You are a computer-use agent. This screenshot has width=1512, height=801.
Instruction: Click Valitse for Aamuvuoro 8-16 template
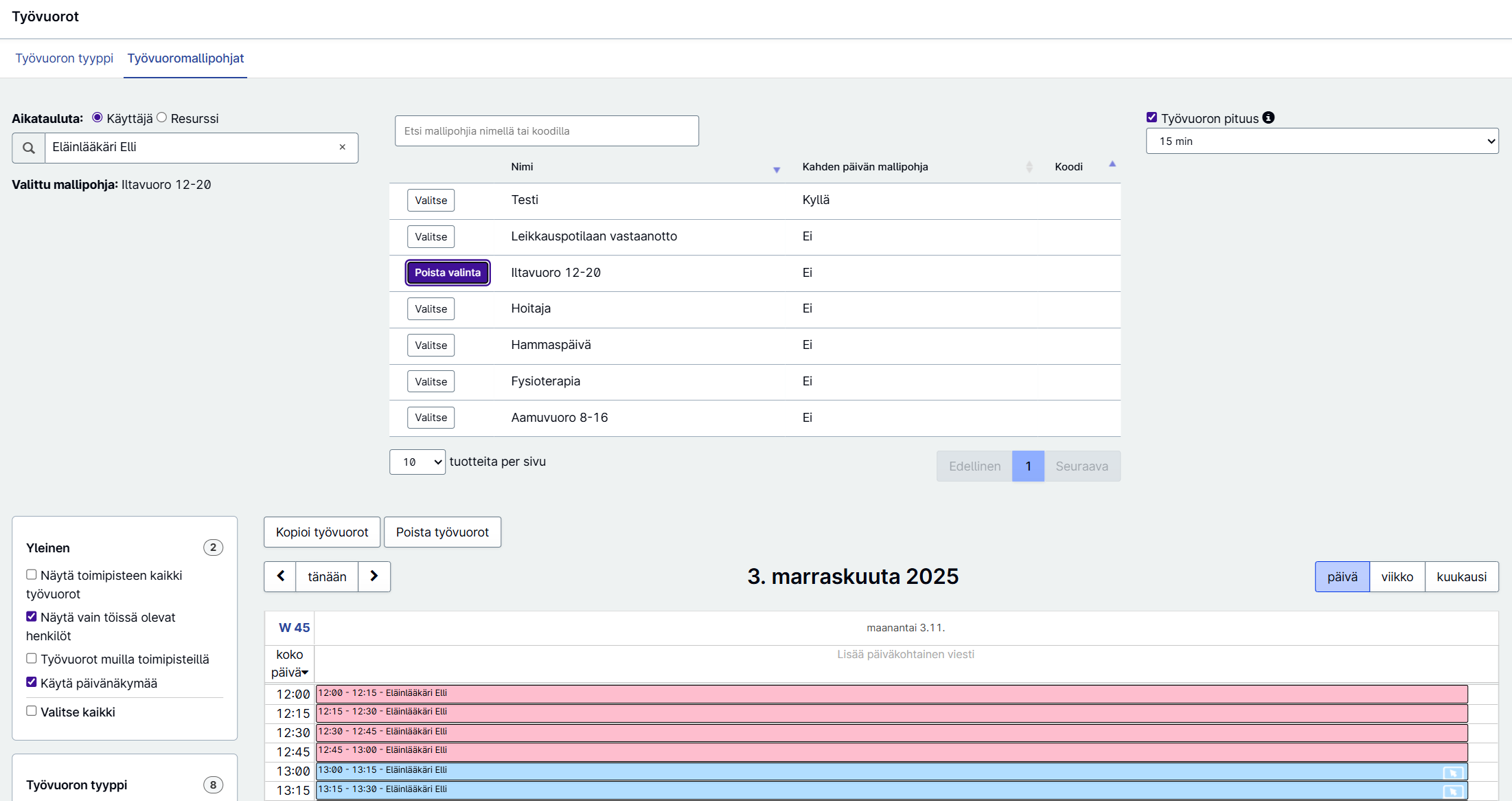click(431, 418)
